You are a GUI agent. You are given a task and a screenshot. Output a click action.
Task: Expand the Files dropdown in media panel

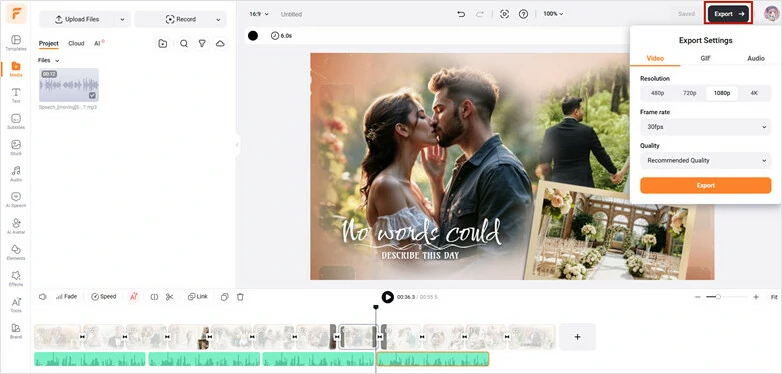click(x=49, y=60)
